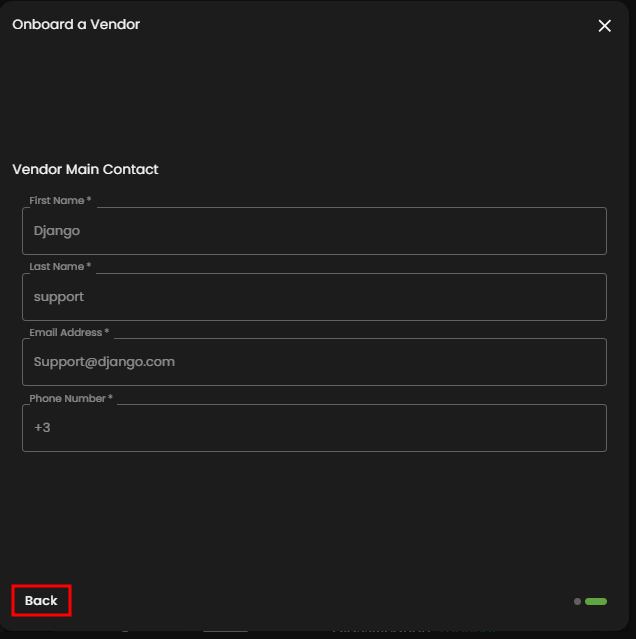Place cursor after "+3" phone prefix

pos(52,428)
